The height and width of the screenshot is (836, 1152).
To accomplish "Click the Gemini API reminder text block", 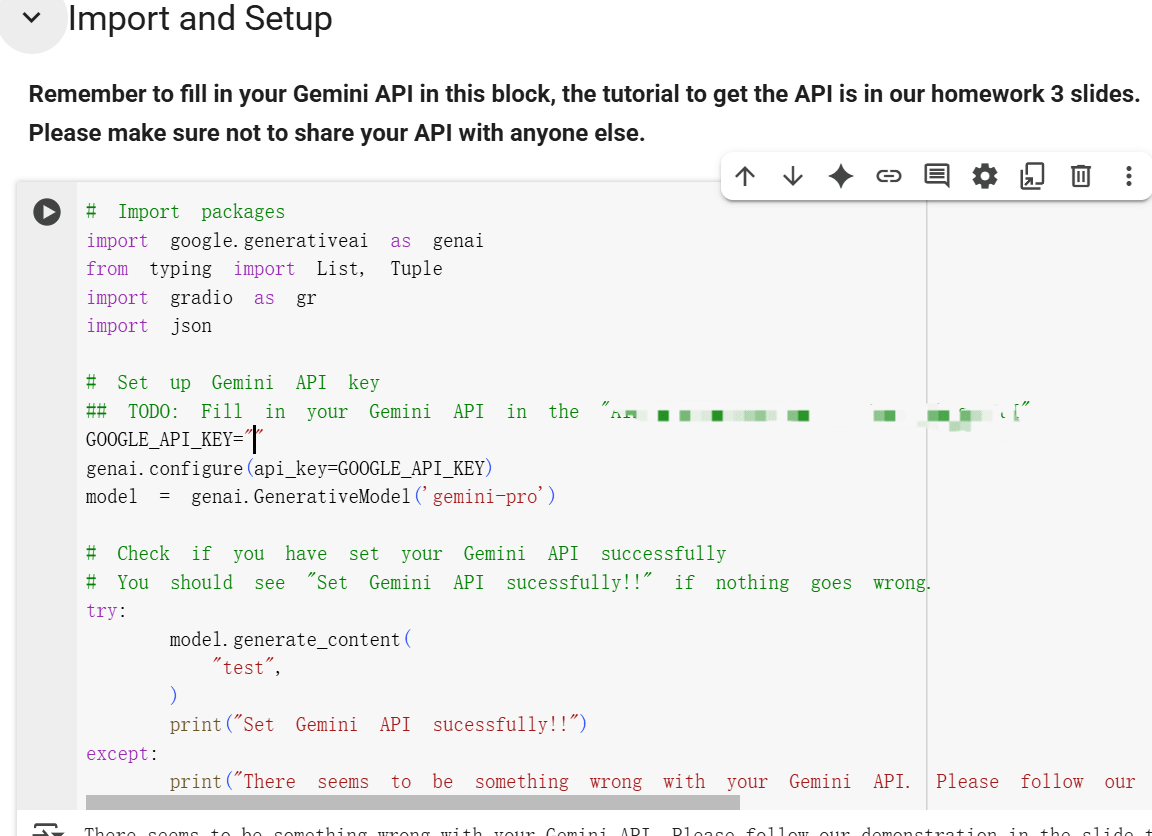I will coord(584,113).
